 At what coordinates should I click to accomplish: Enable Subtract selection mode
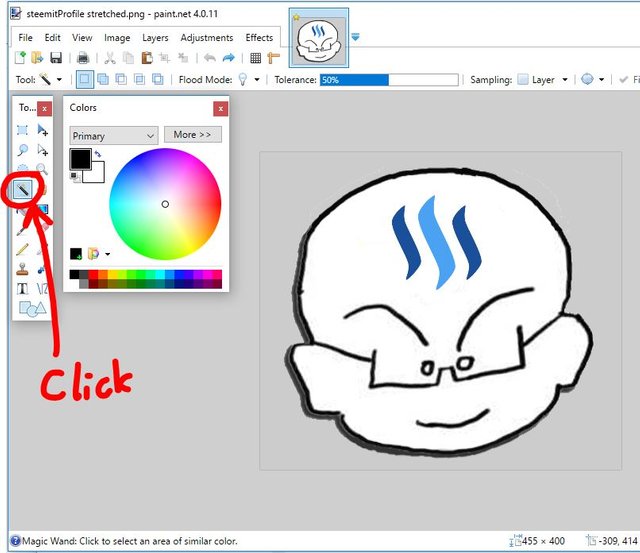pyautogui.click(x=121, y=79)
